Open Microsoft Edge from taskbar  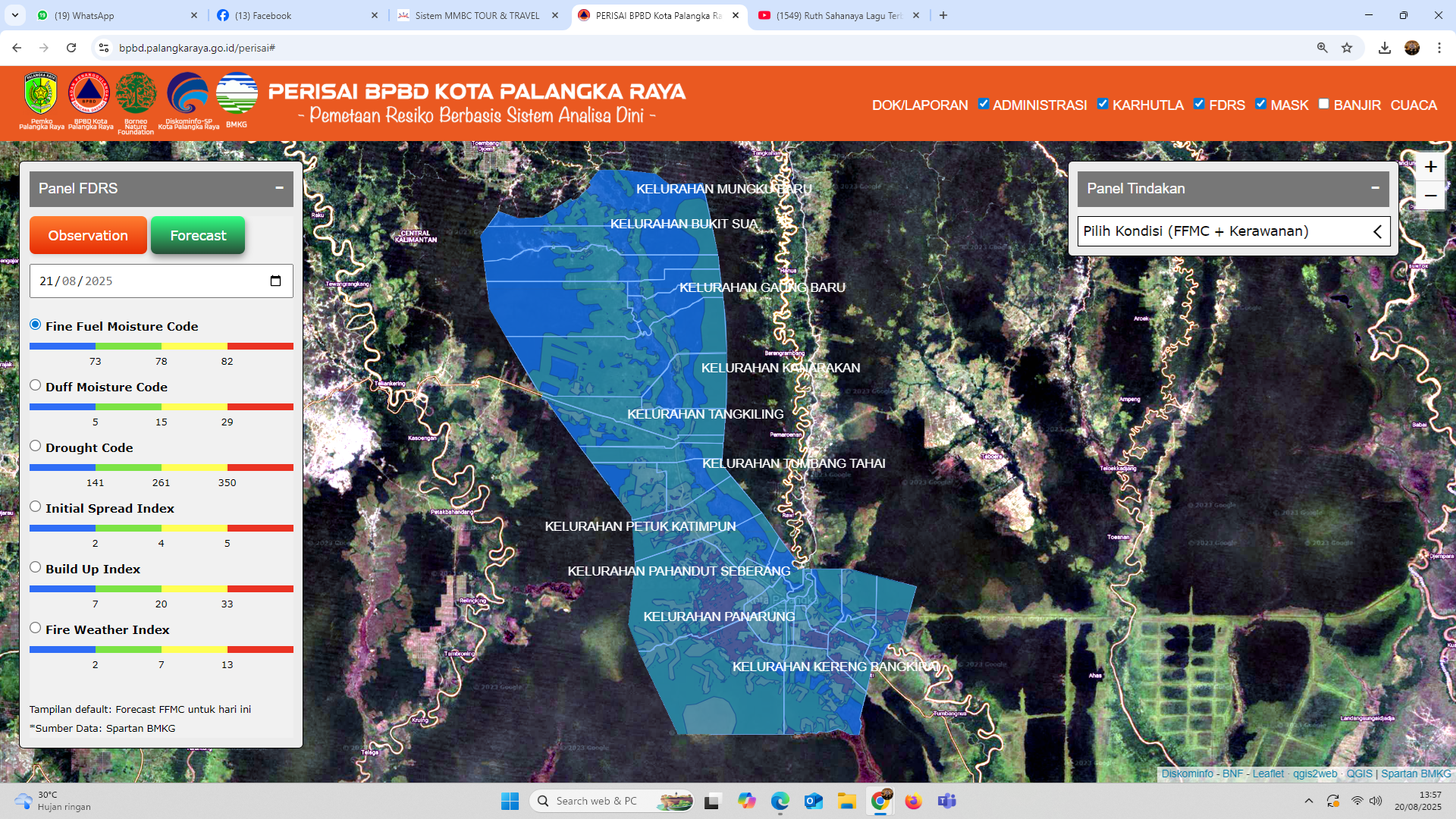[780, 801]
